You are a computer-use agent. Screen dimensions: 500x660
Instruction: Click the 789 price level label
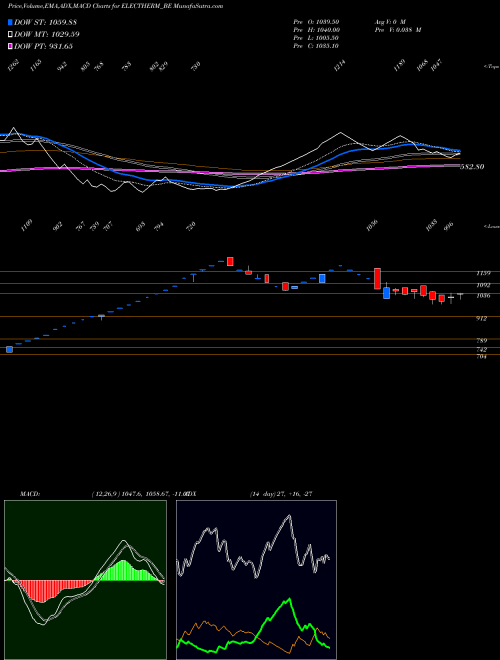click(x=481, y=341)
